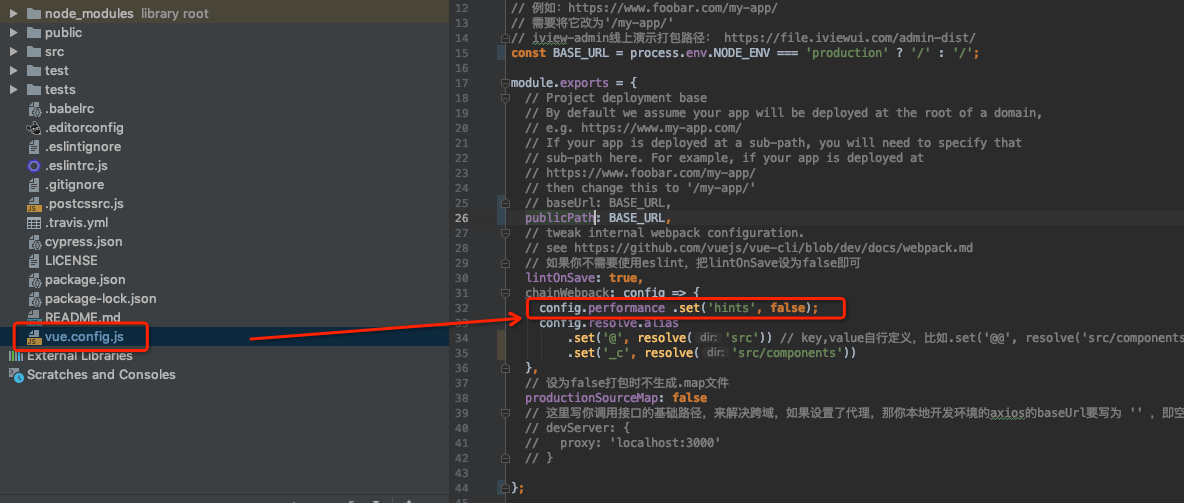Click the package.json file icon

pos(33,279)
